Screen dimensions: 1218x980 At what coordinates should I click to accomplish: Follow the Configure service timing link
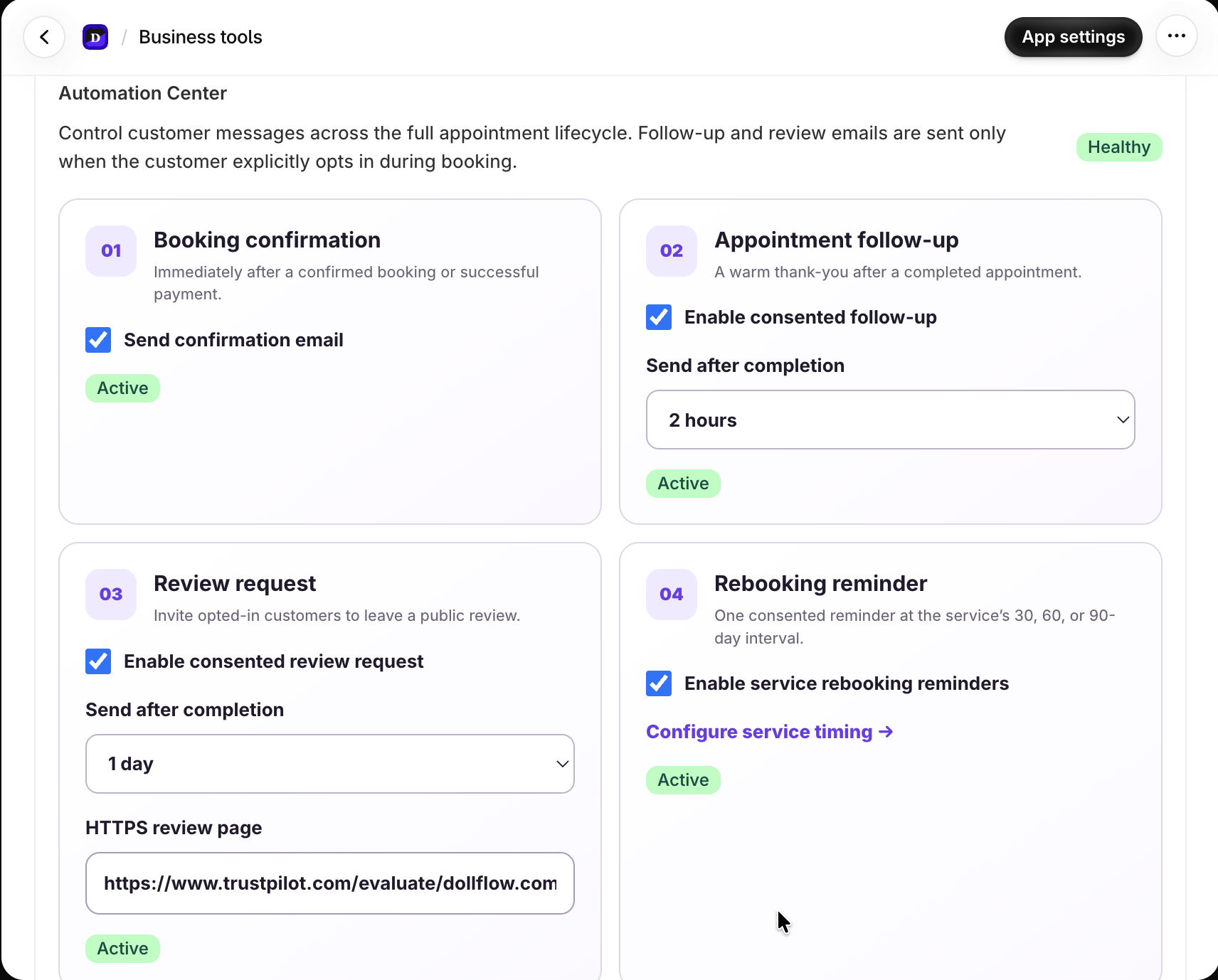[x=769, y=732]
